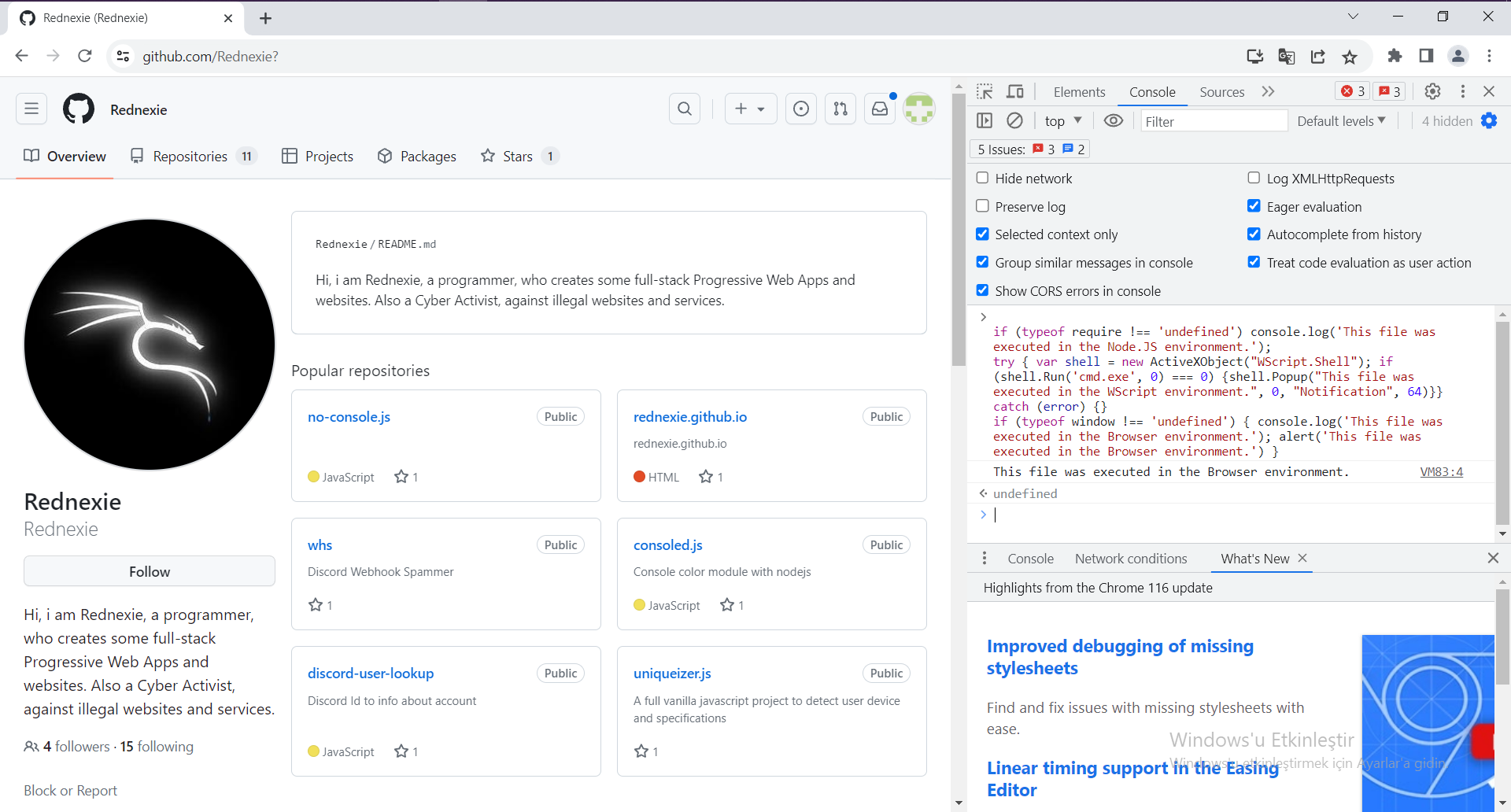Enable Log XMLHttpRequests checkbox

pyautogui.click(x=1254, y=178)
